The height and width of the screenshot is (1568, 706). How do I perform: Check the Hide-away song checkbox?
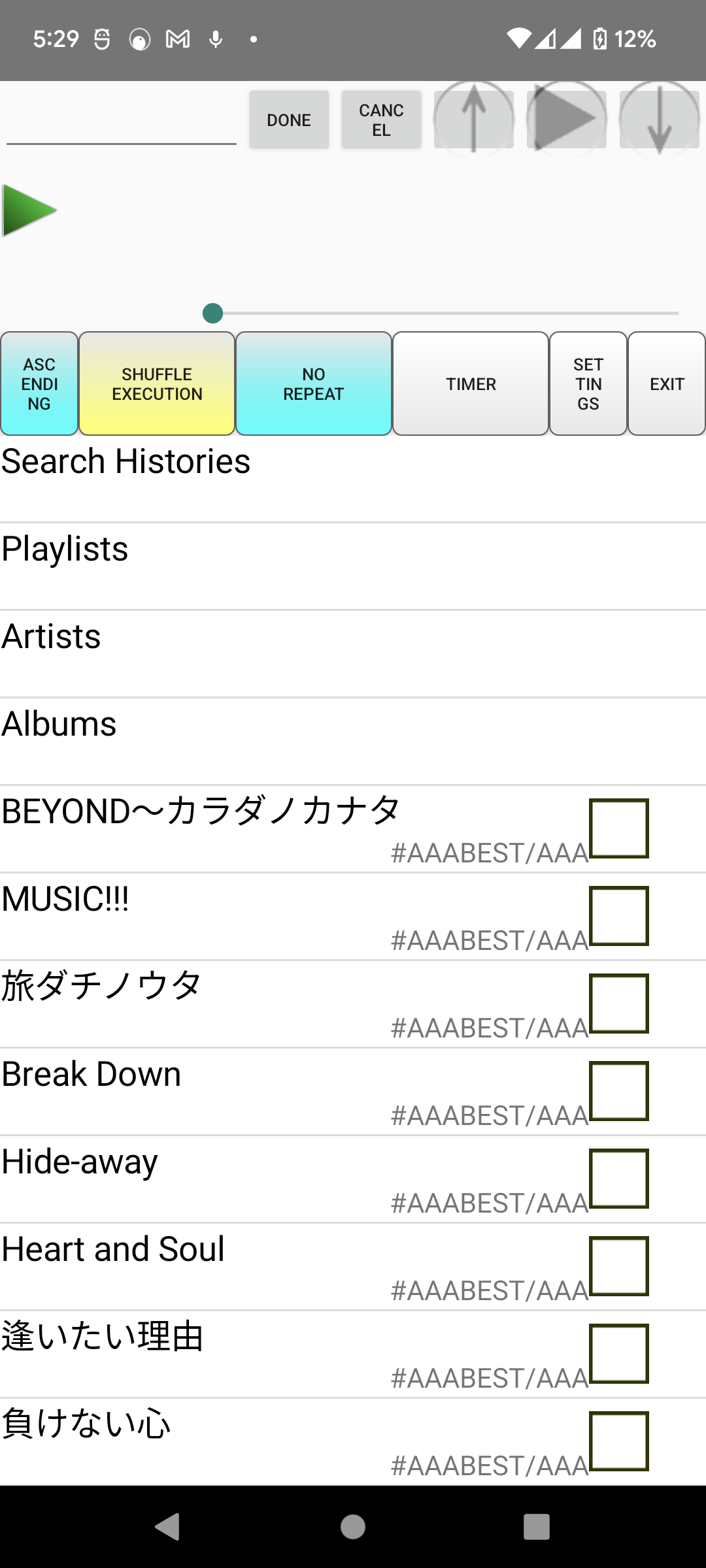pyautogui.click(x=619, y=1179)
